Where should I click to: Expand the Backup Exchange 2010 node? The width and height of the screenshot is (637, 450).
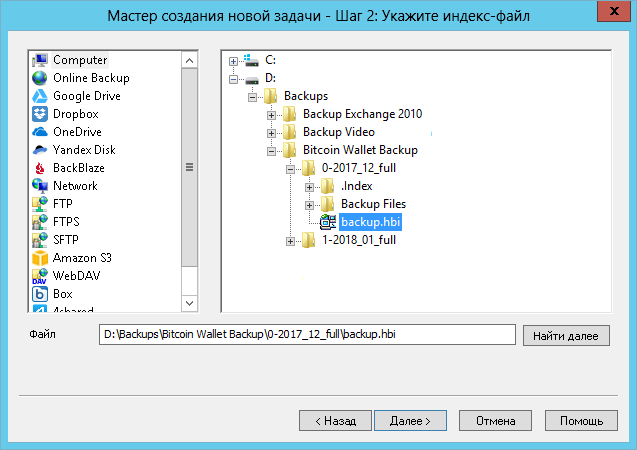(271, 115)
